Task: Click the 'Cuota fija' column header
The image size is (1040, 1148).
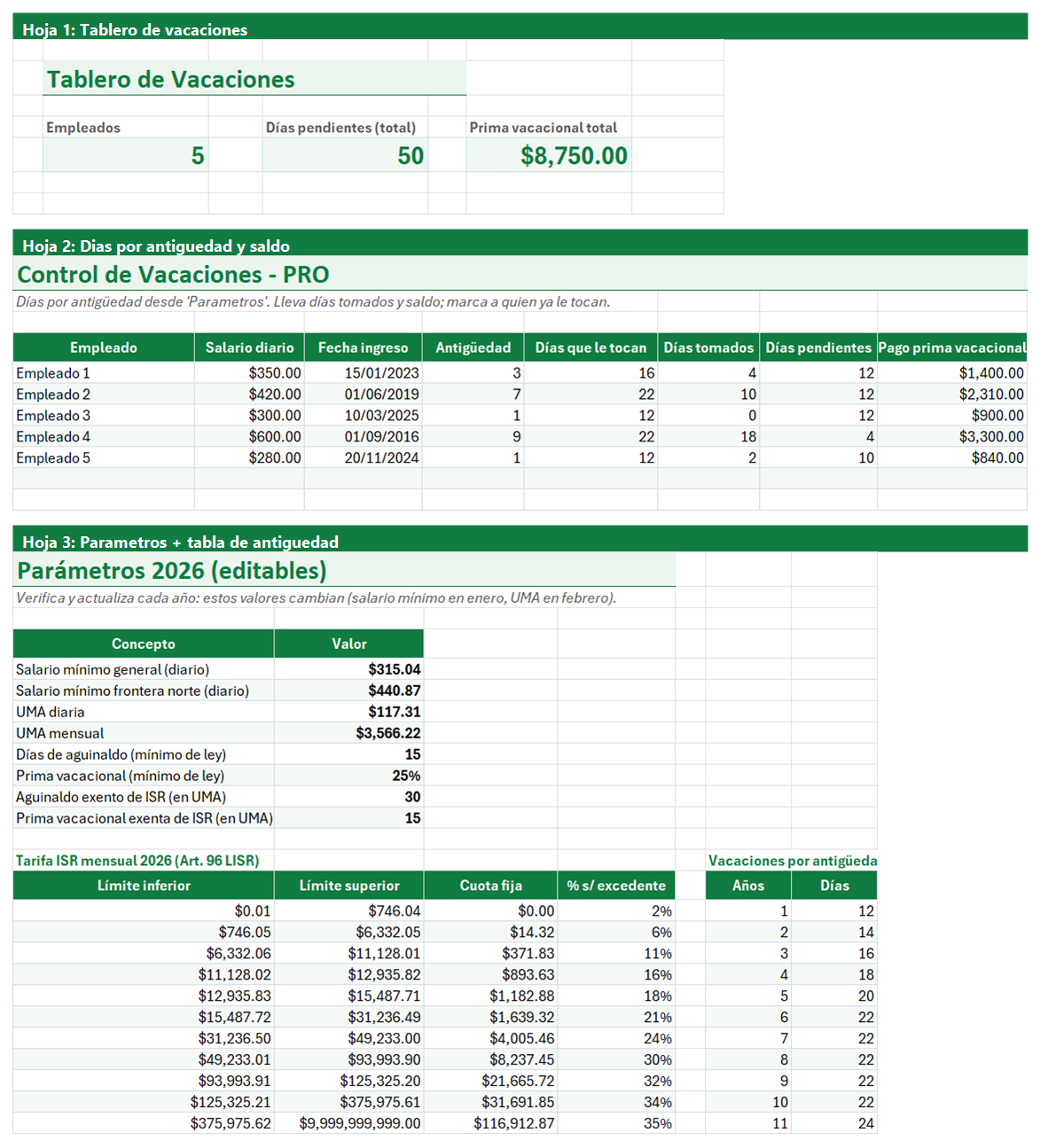Action: [x=491, y=886]
